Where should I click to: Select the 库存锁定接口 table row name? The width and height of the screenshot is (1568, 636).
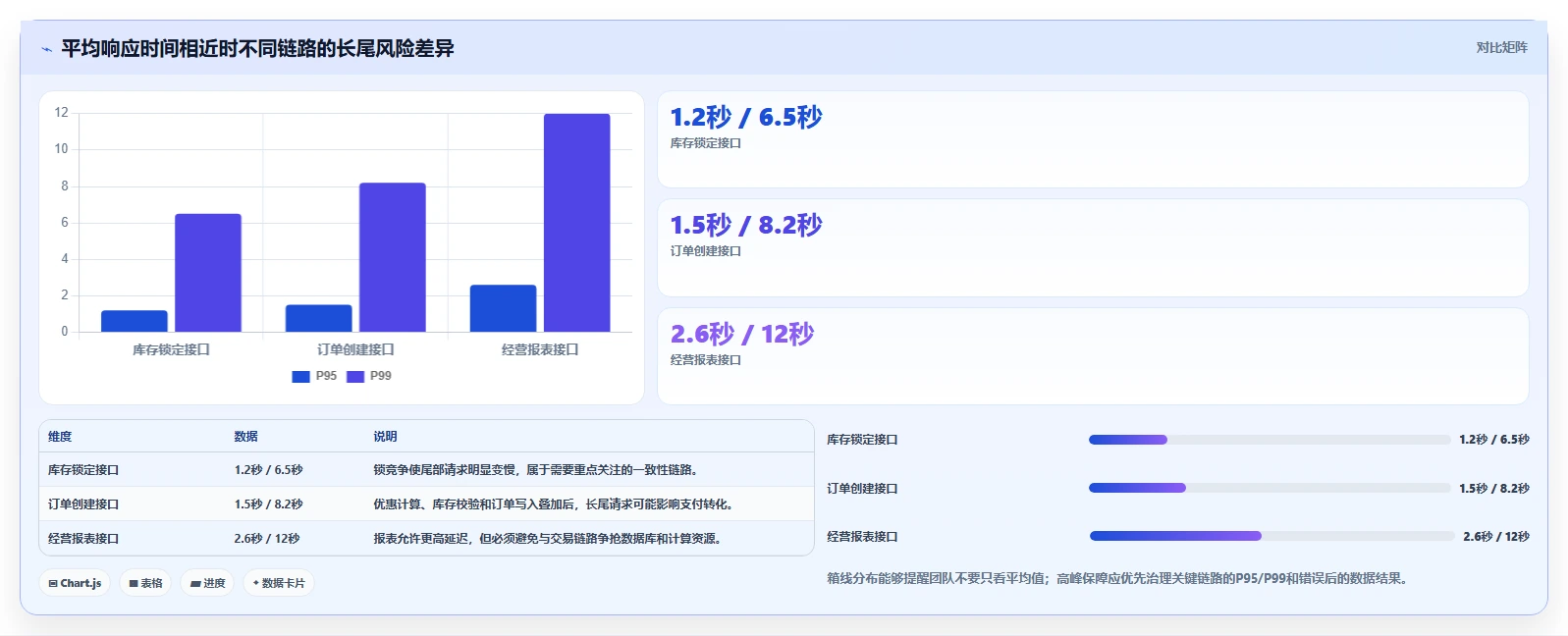[x=83, y=470]
